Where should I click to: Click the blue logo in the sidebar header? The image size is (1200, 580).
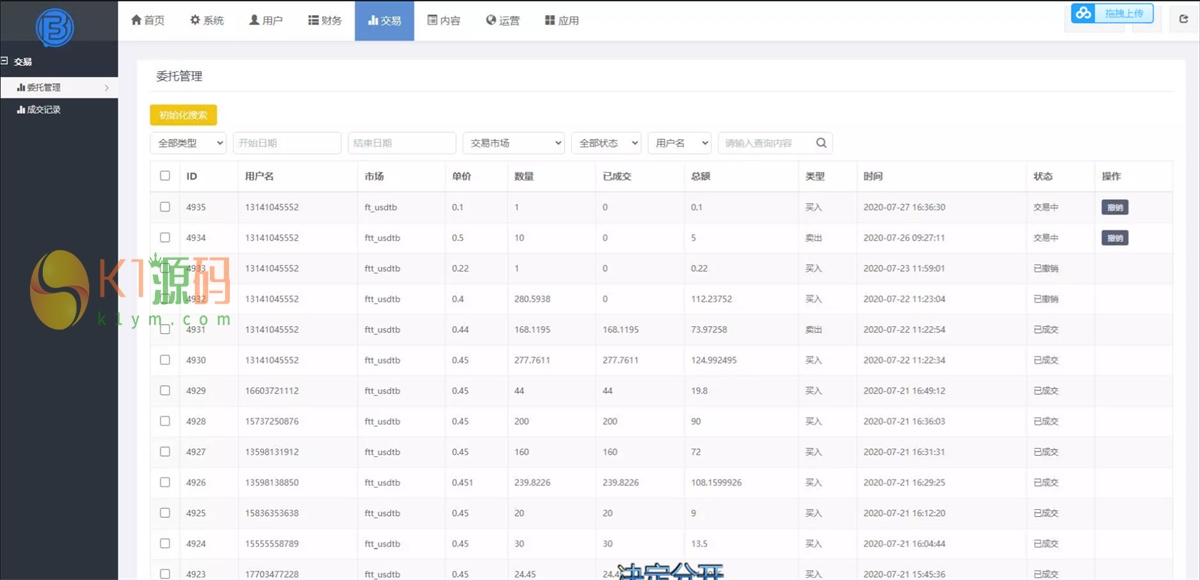[53, 26]
